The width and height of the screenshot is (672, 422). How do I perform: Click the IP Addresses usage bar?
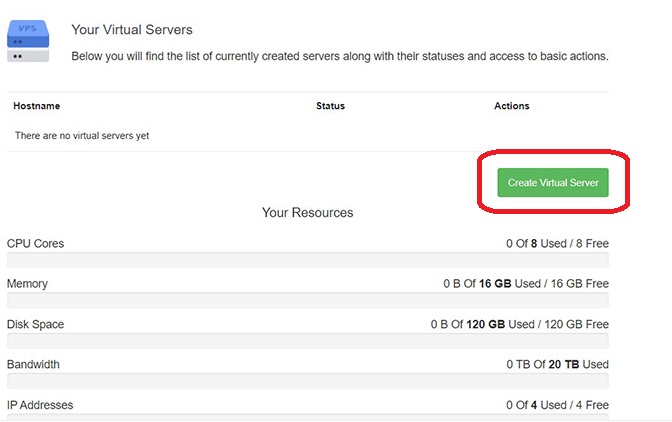tap(307, 418)
